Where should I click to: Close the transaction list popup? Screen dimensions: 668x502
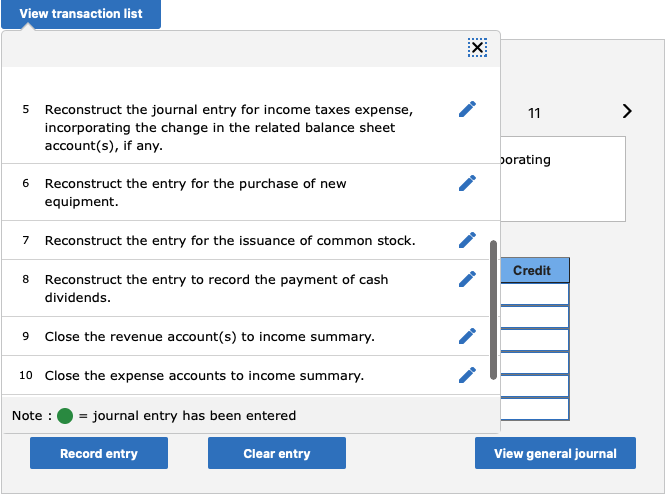[x=477, y=47]
